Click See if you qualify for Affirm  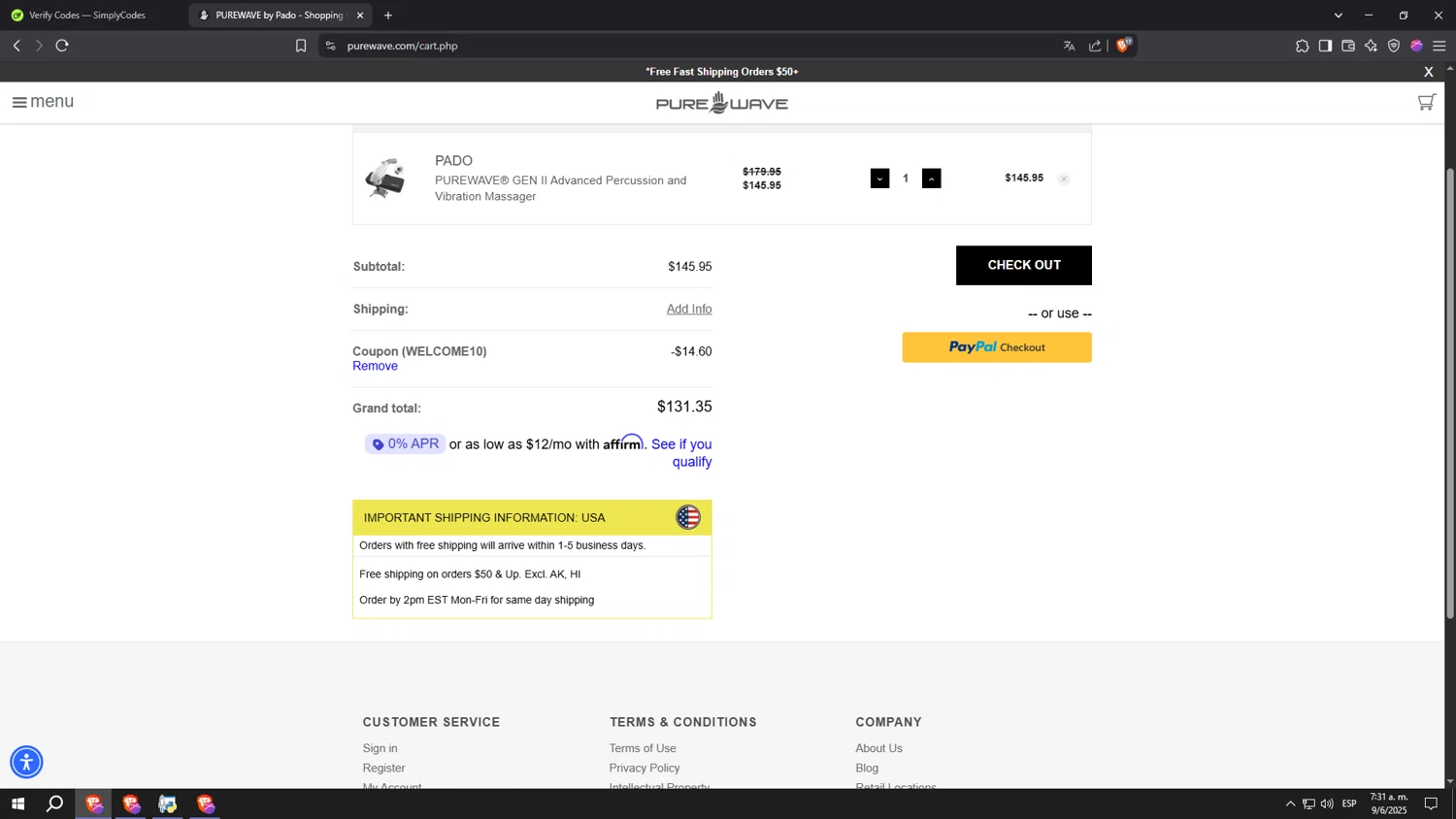pos(682,453)
